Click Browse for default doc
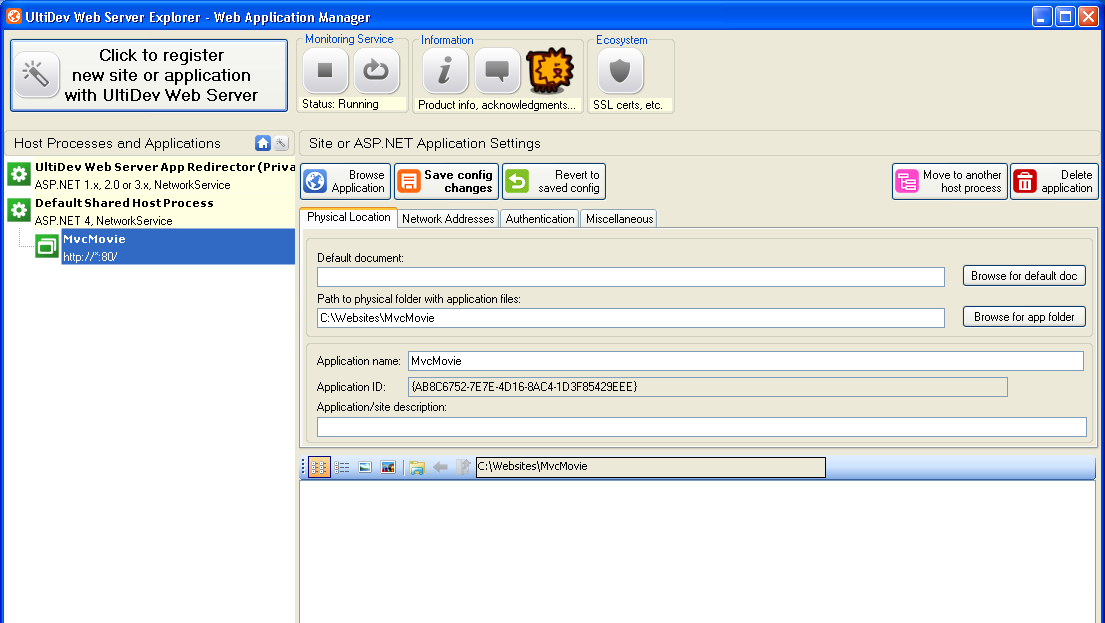 [x=1024, y=276]
